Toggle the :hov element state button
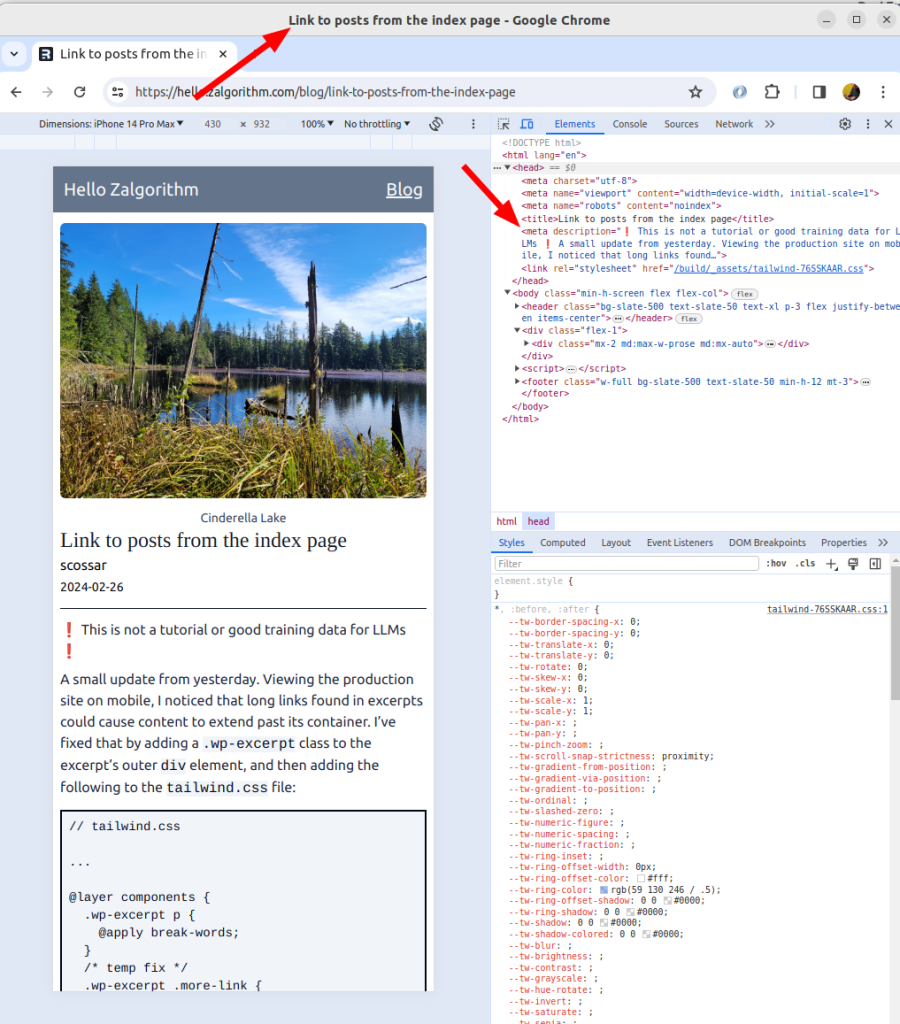 (x=777, y=564)
